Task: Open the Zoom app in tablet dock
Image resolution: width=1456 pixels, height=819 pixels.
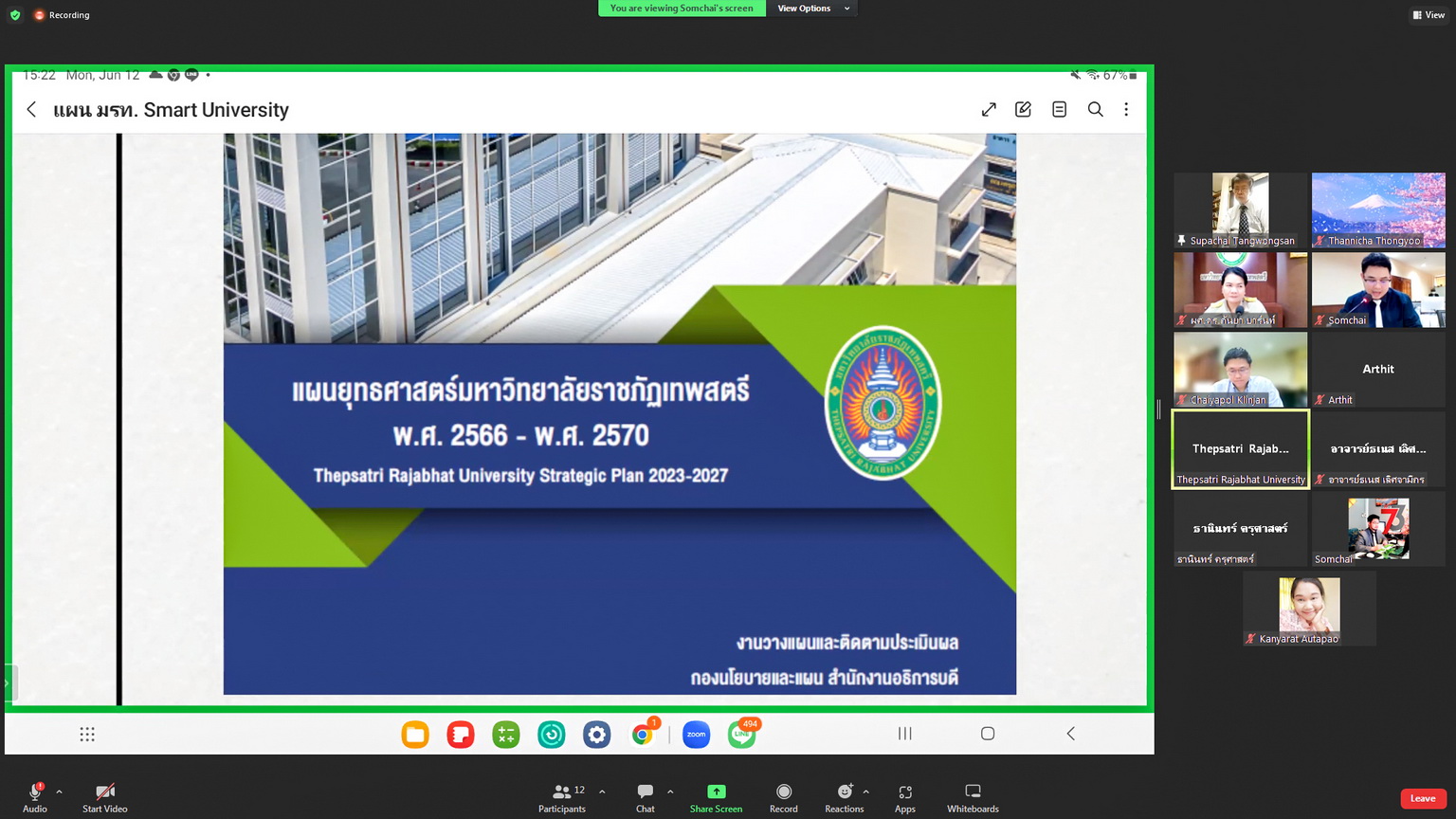Action: coord(697,735)
